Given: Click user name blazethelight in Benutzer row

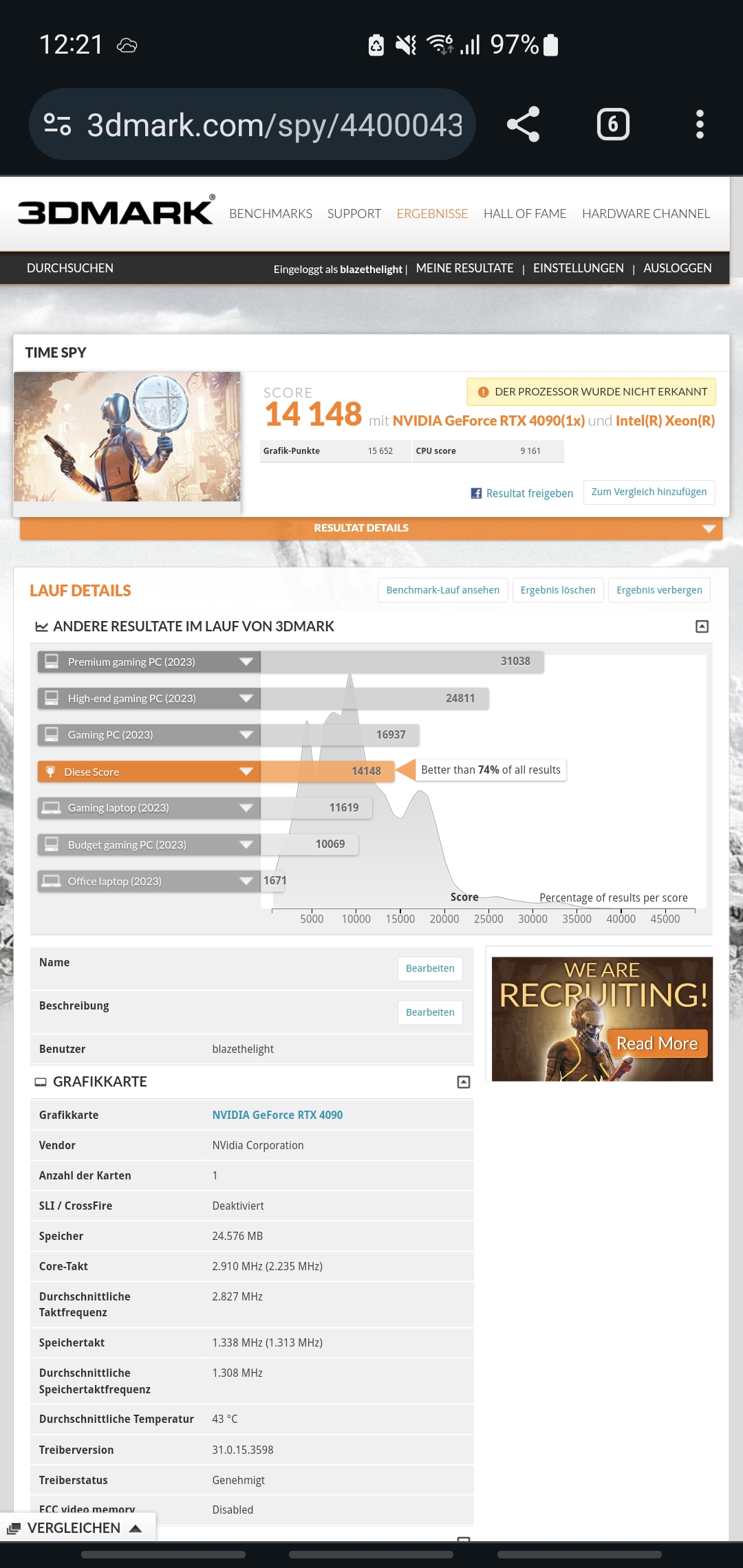Looking at the screenshot, I should (243, 1049).
